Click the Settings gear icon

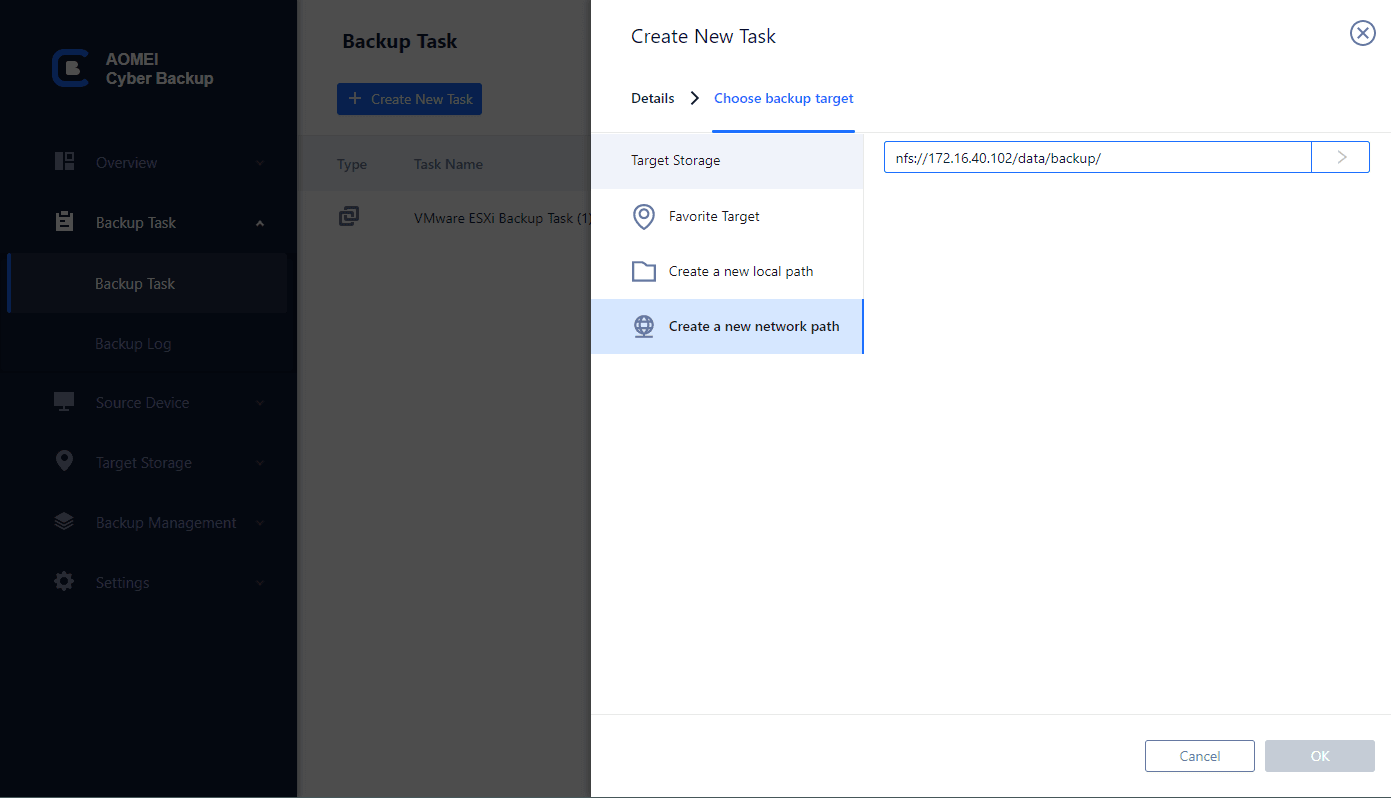coord(65,582)
